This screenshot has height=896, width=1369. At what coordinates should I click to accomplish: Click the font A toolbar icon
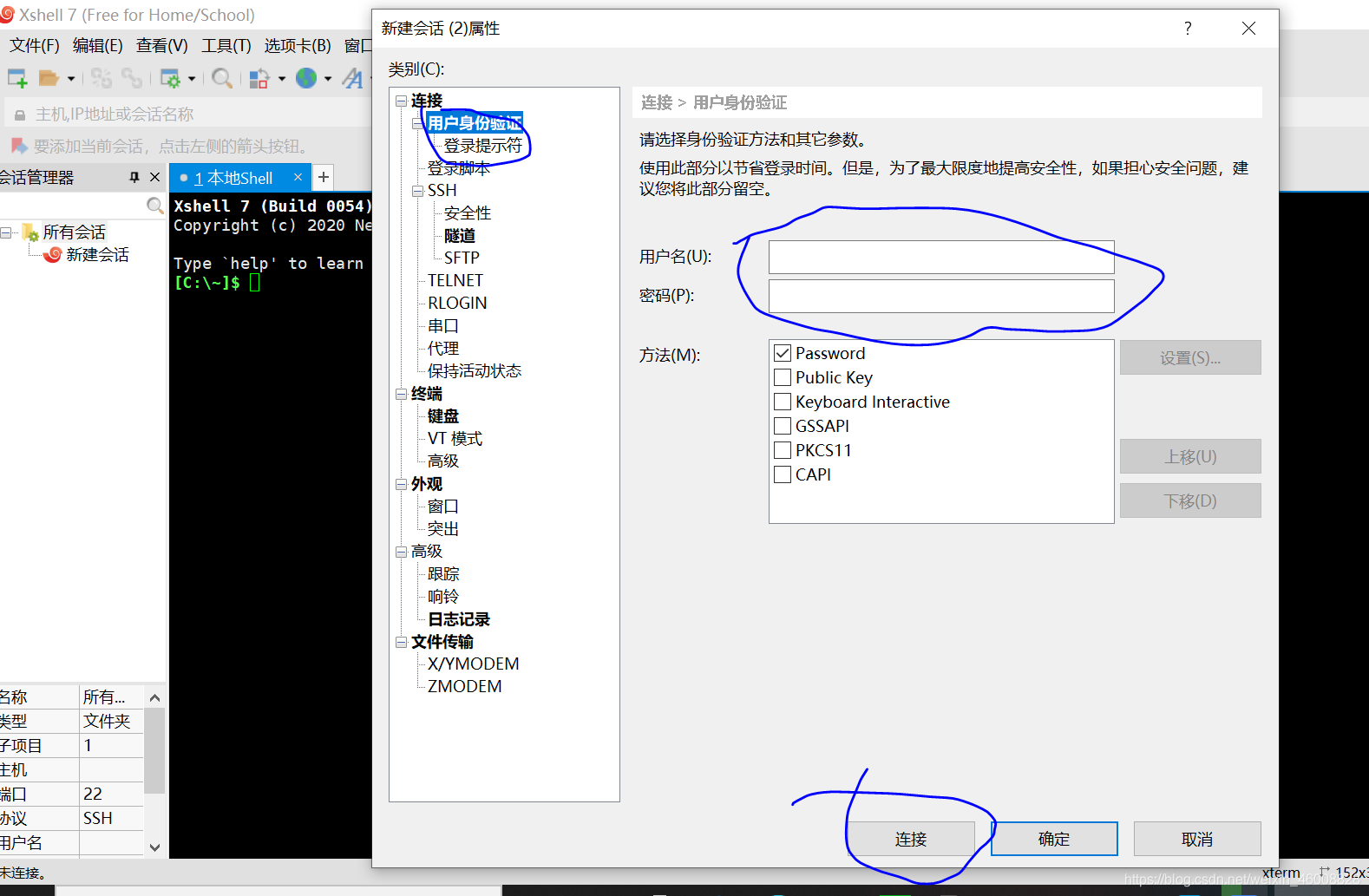click(353, 79)
